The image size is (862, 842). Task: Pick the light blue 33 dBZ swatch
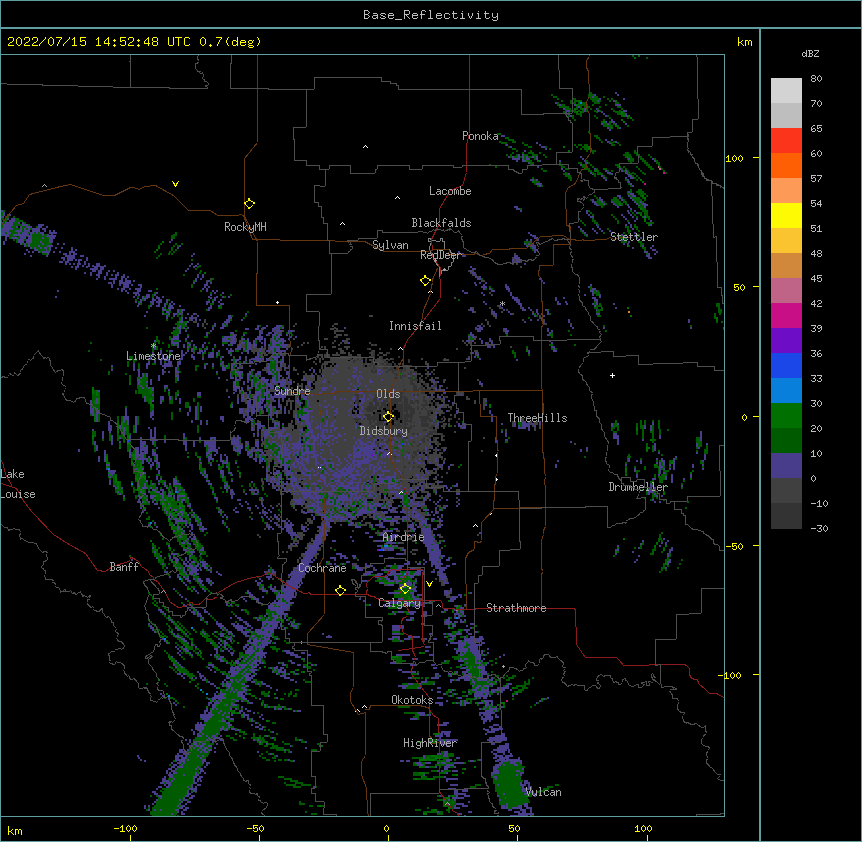point(786,391)
